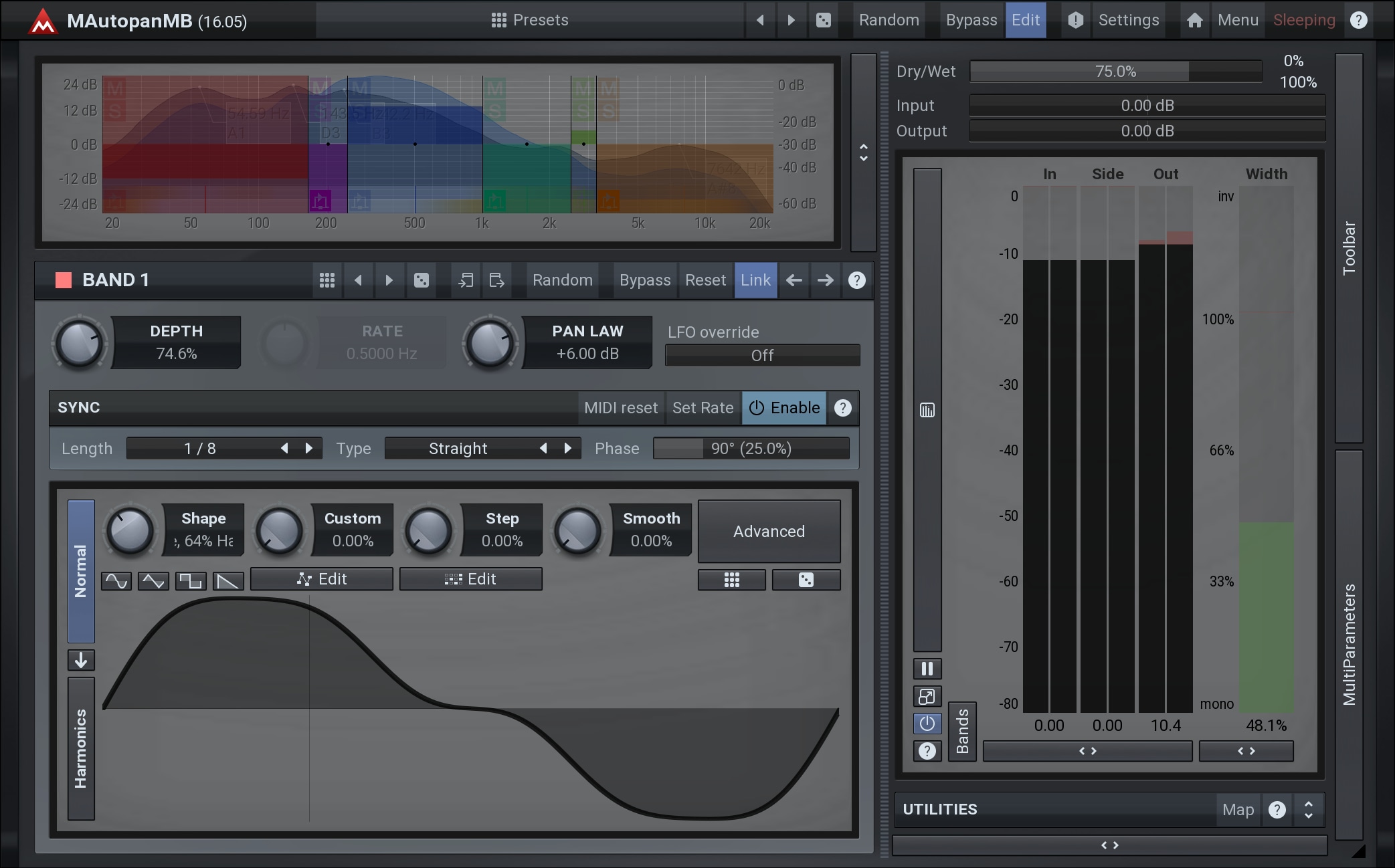The height and width of the screenshot is (868, 1395).
Task: Open Advanced shape settings
Action: 769,532
